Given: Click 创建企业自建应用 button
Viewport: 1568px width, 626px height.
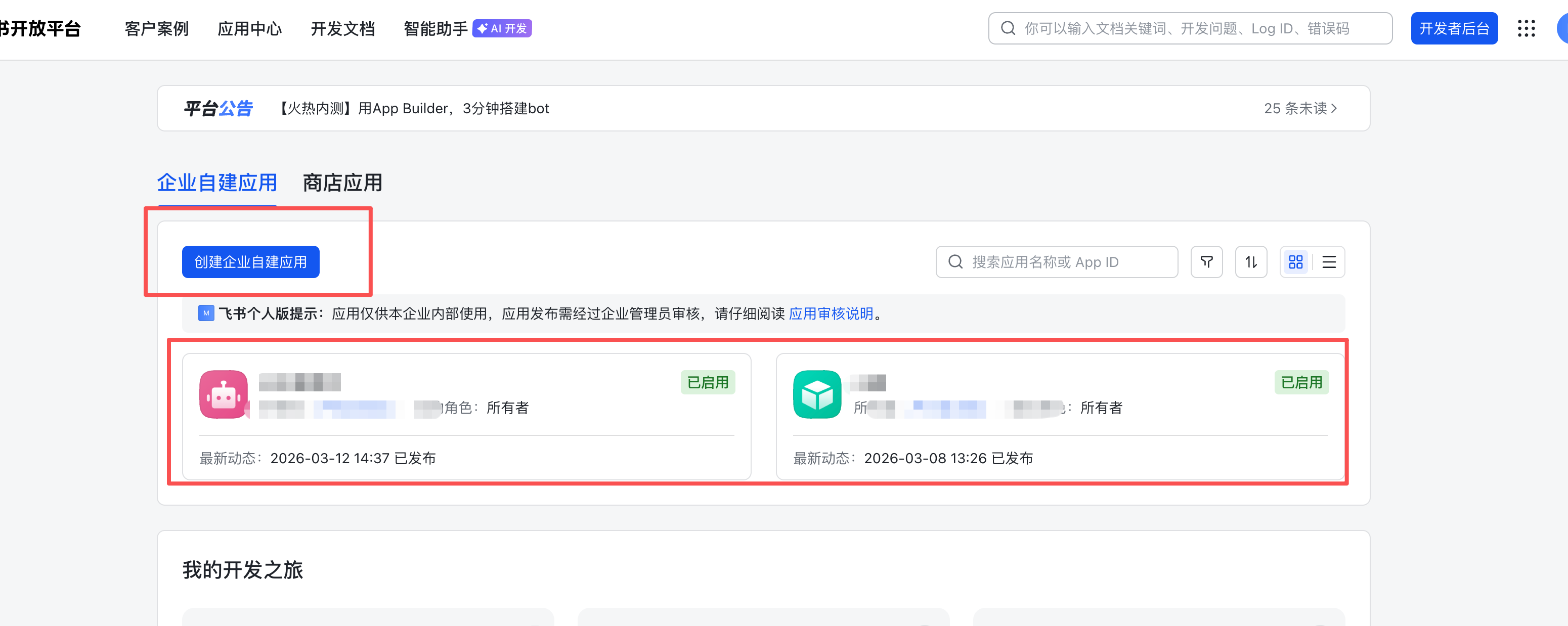Looking at the screenshot, I should pyautogui.click(x=250, y=262).
